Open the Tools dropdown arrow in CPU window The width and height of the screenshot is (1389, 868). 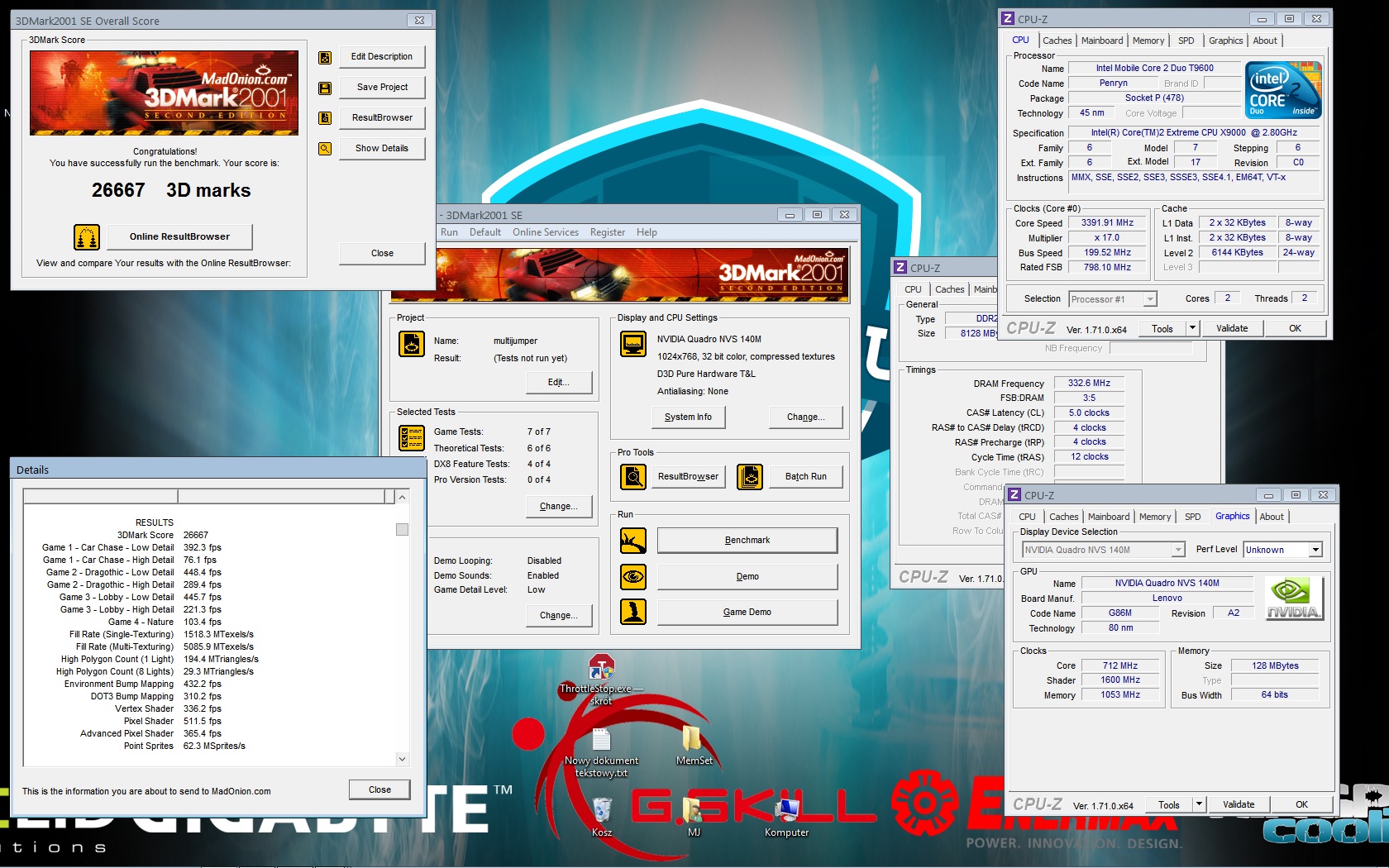click(x=1192, y=328)
